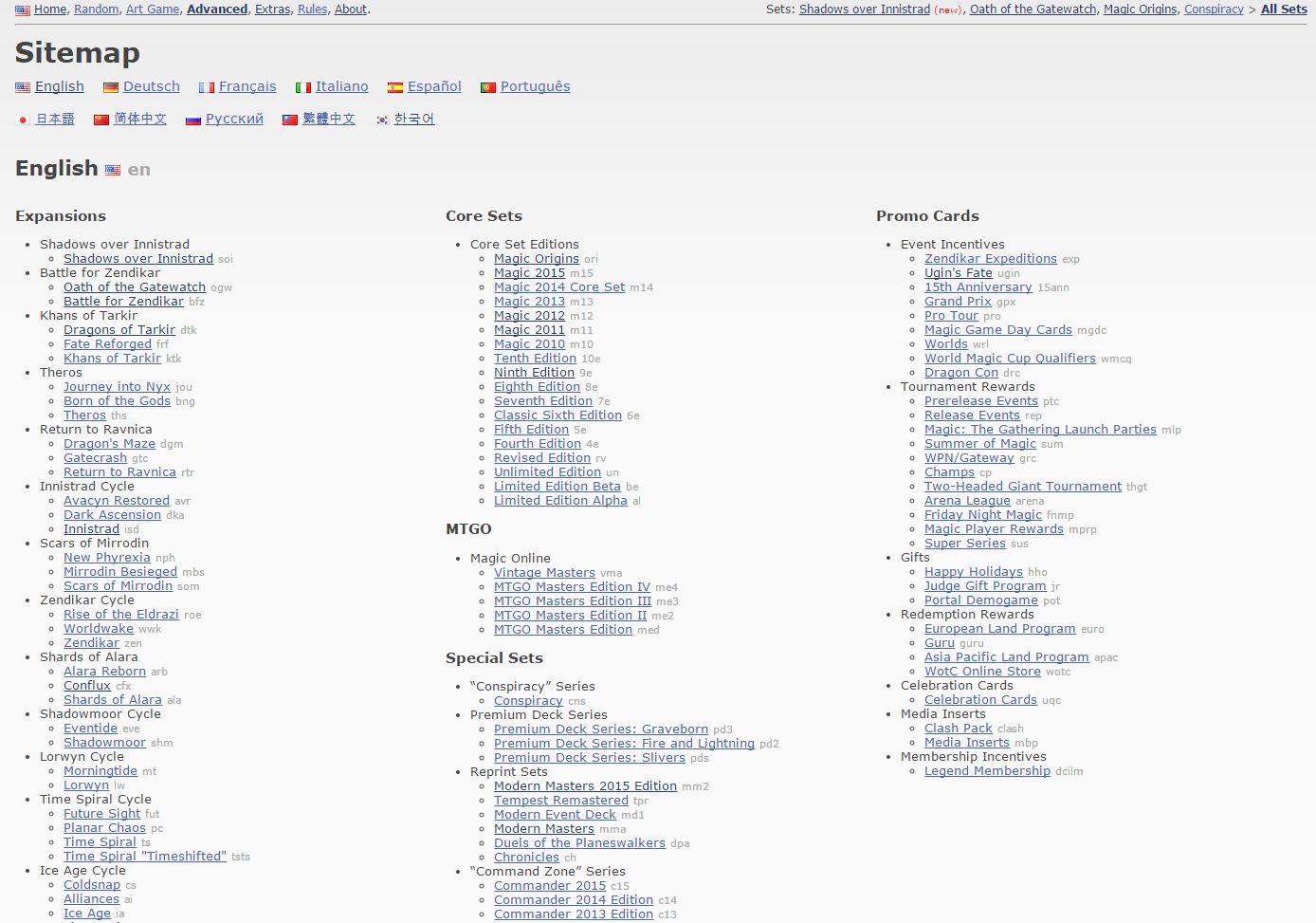
Task: Click the South Korean flag icon
Action: [382, 120]
